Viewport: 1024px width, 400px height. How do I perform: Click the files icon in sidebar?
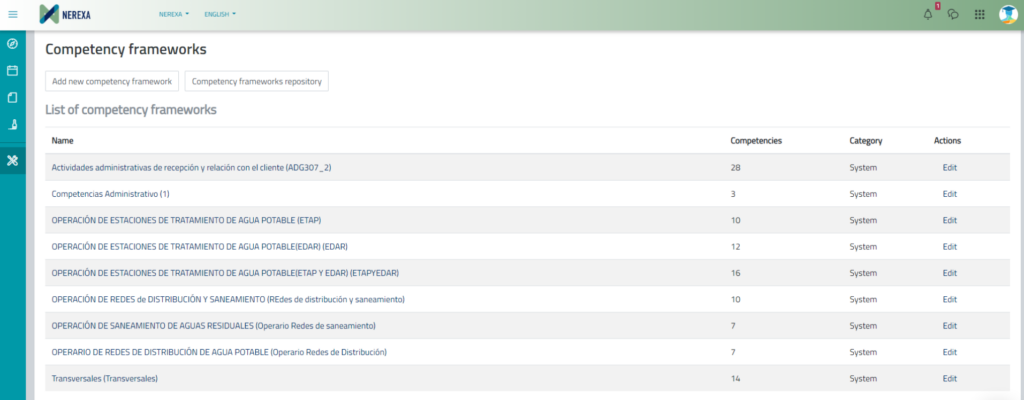13,98
